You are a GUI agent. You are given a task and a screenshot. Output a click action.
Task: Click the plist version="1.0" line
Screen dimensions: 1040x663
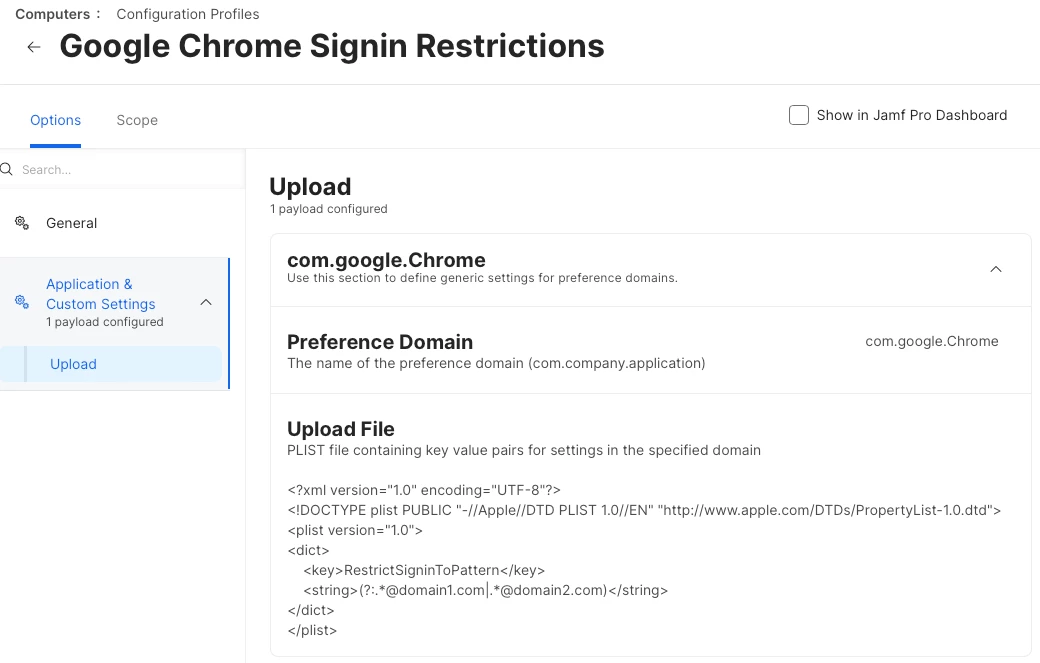tap(355, 530)
